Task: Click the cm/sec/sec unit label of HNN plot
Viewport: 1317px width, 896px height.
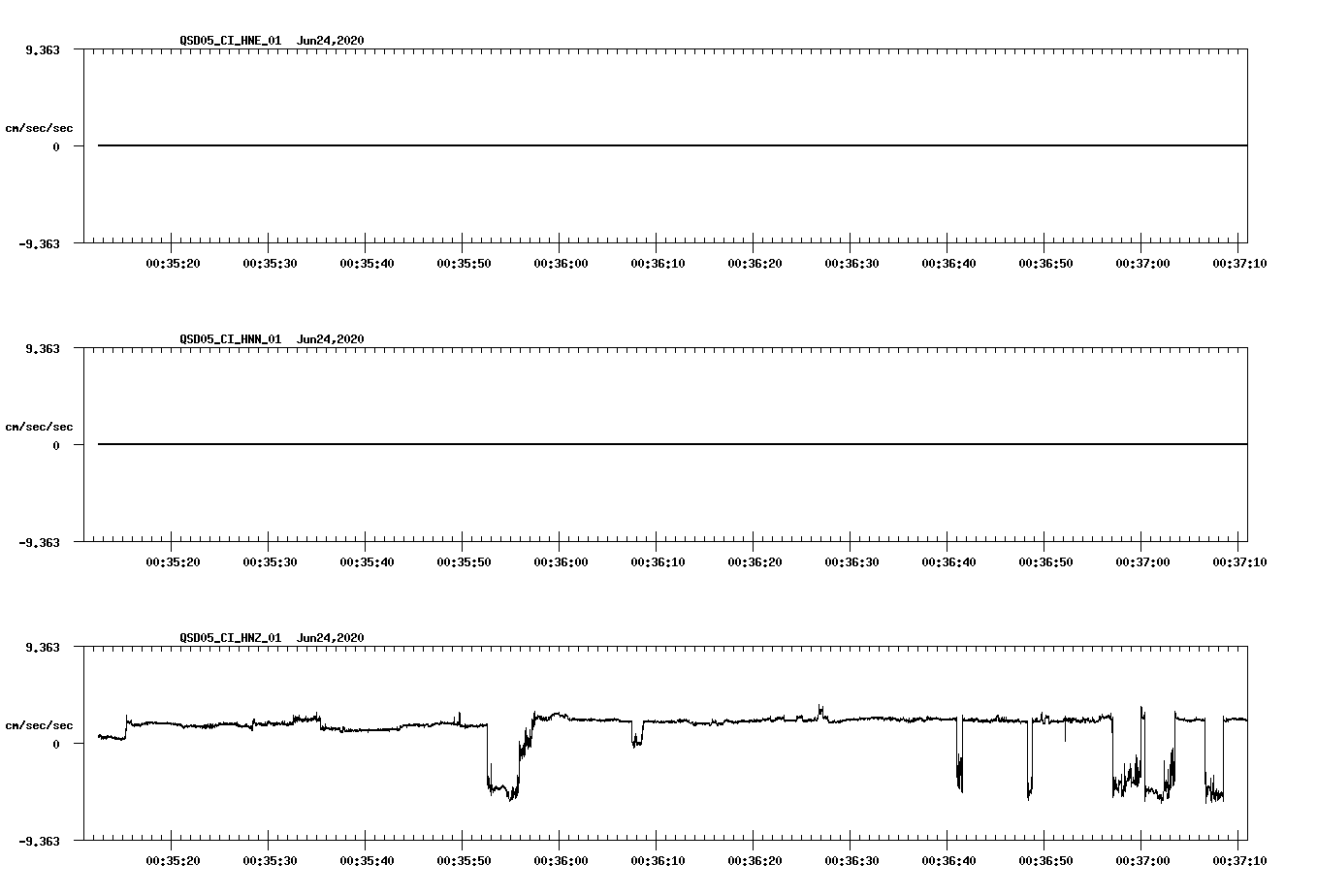Action: pos(39,427)
